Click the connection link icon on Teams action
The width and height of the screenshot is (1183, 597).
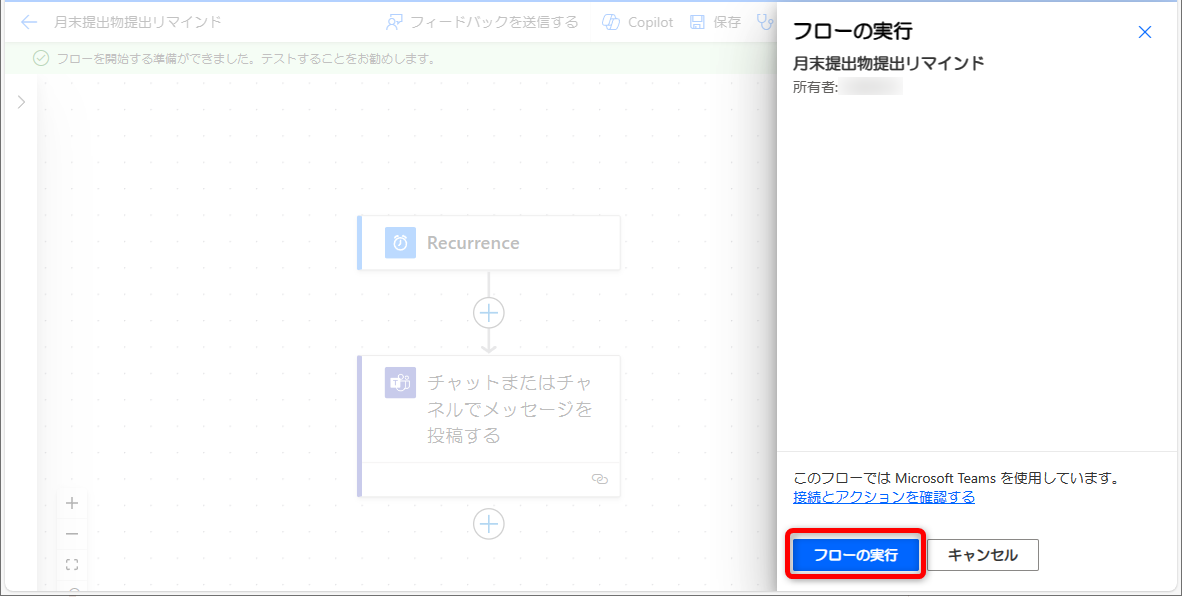point(600,479)
